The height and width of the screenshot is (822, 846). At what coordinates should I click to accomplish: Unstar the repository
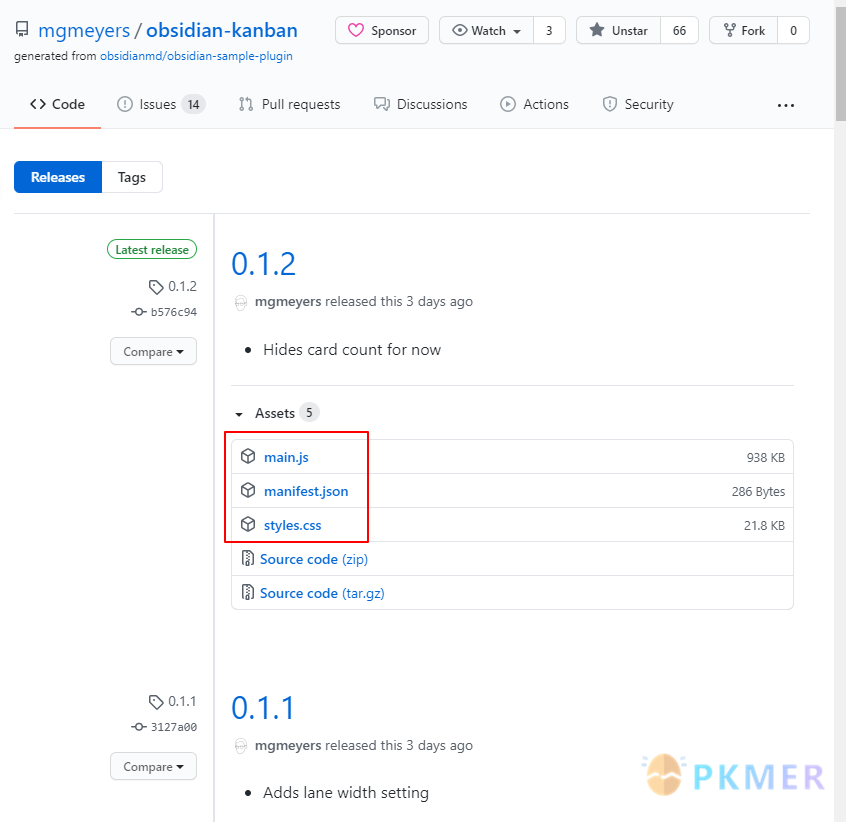(619, 30)
